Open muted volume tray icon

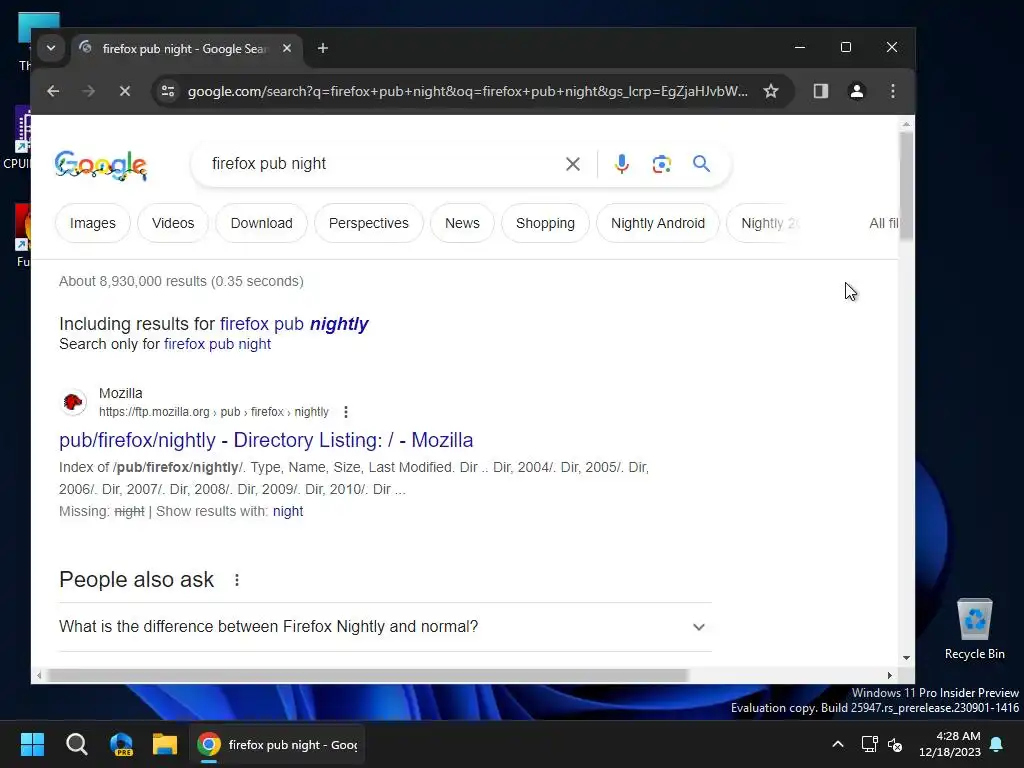(x=895, y=744)
